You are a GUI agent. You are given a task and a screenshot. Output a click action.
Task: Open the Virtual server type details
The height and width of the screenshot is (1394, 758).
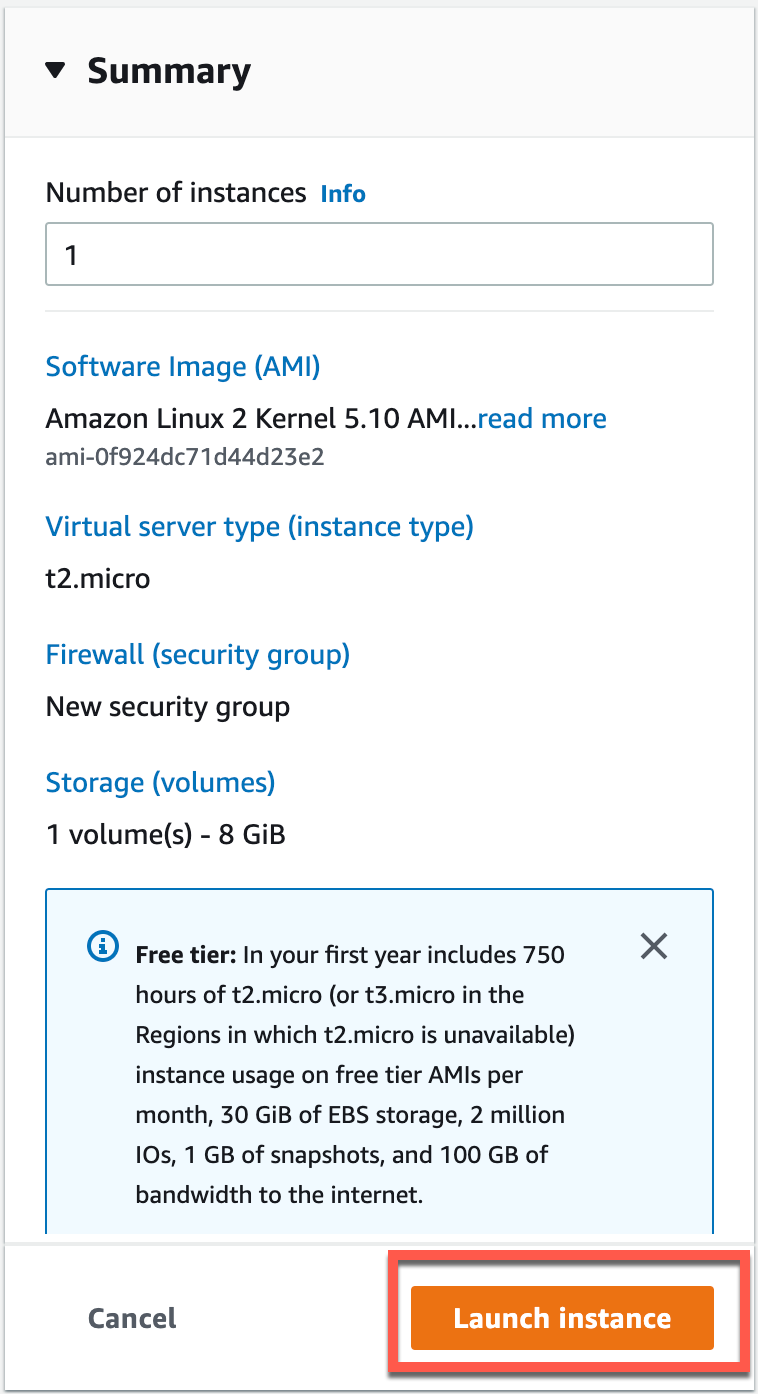[259, 526]
